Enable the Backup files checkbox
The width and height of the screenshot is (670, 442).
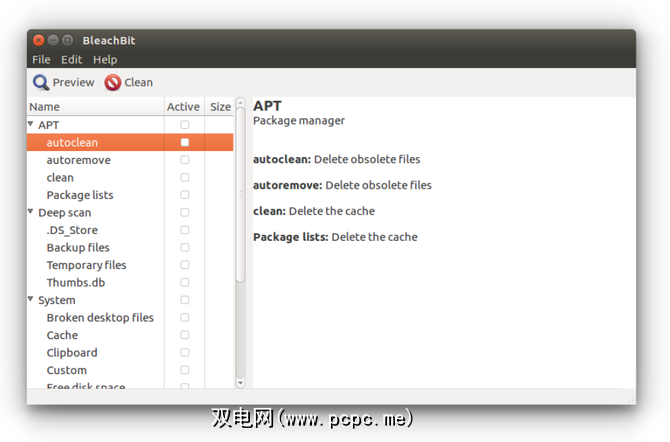click(185, 248)
